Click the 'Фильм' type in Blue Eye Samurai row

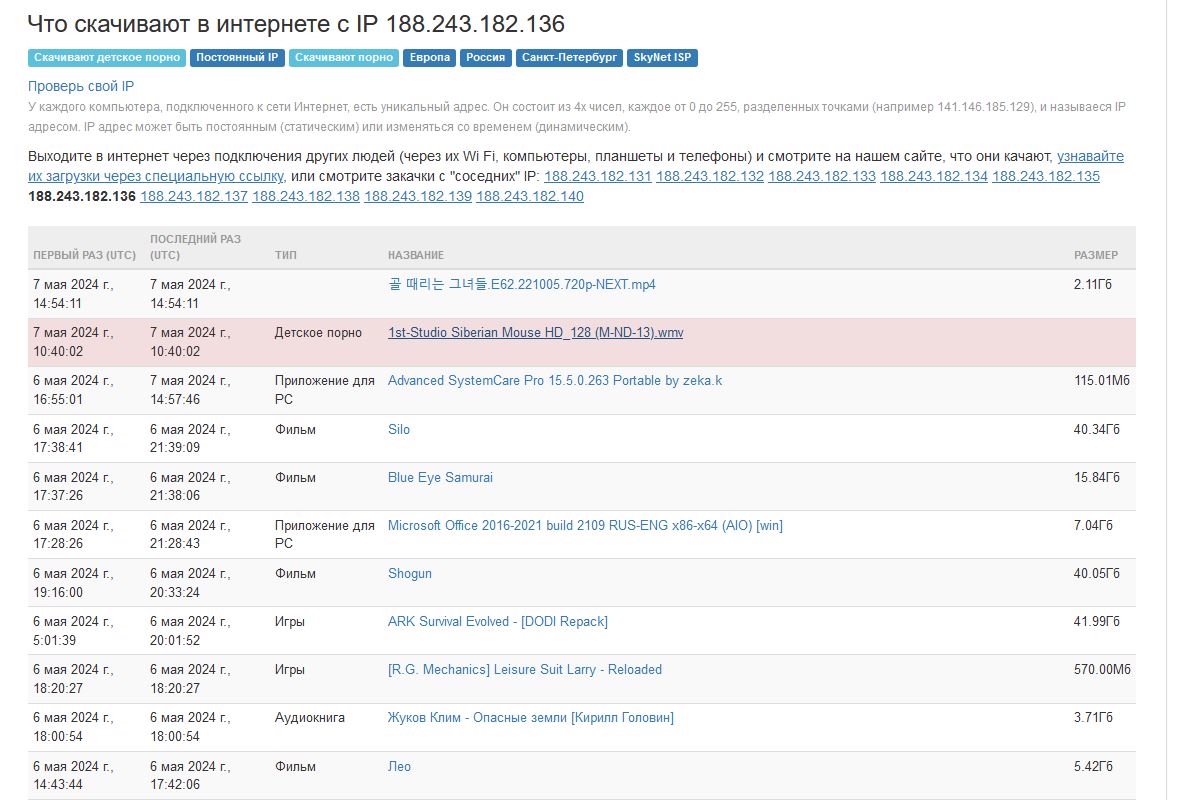click(295, 477)
